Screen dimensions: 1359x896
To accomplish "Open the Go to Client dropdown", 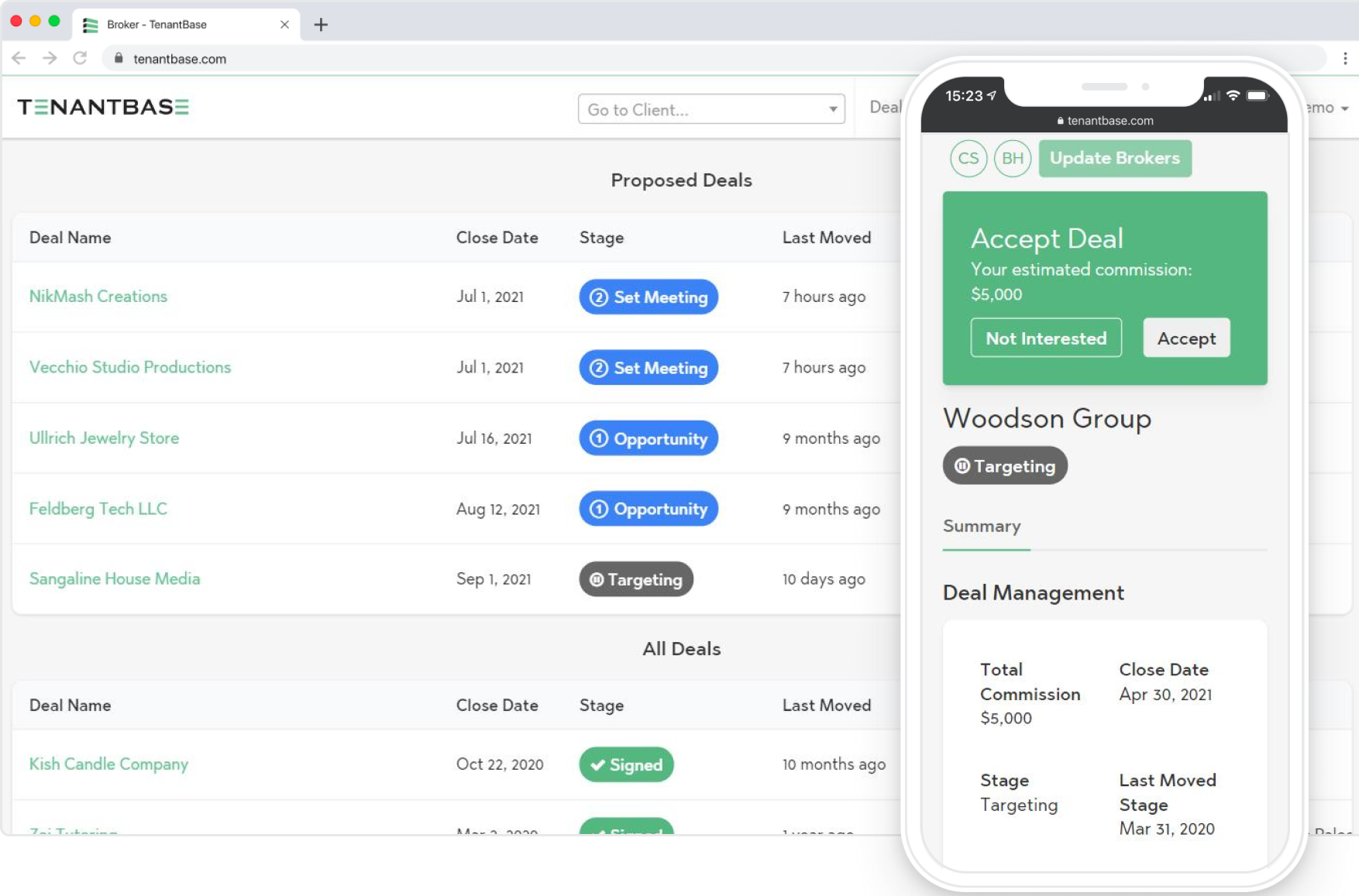I will pos(711,109).
